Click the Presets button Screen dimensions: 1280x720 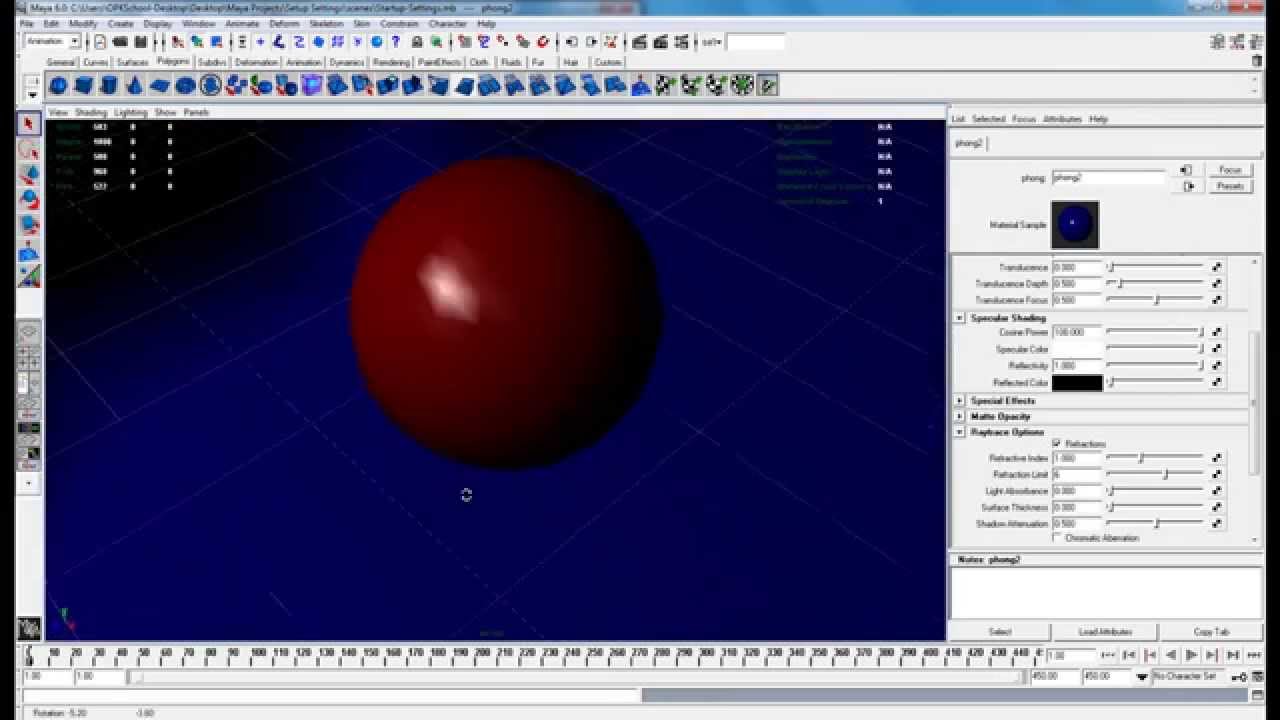coord(1230,186)
